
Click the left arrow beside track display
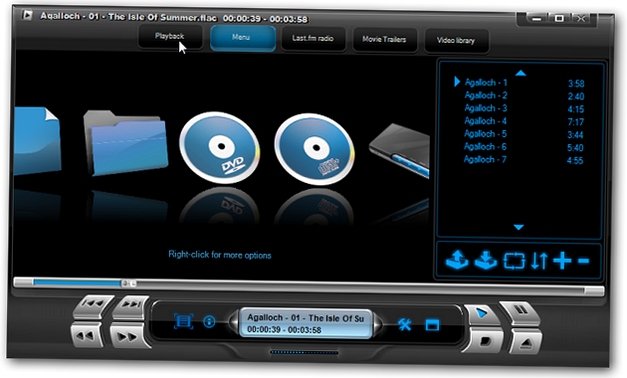click(x=234, y=322)
